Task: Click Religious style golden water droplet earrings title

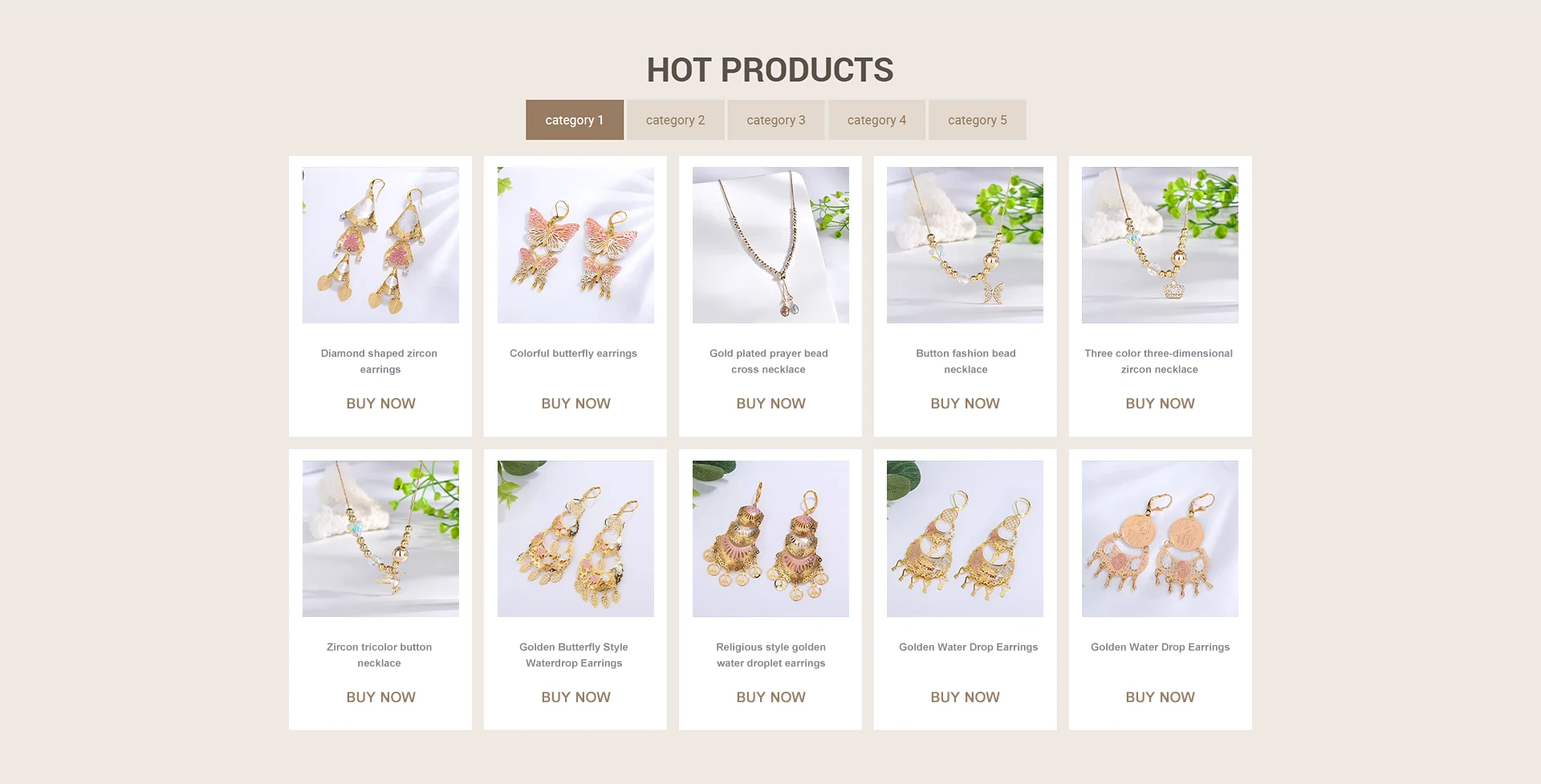Action: 770,655
